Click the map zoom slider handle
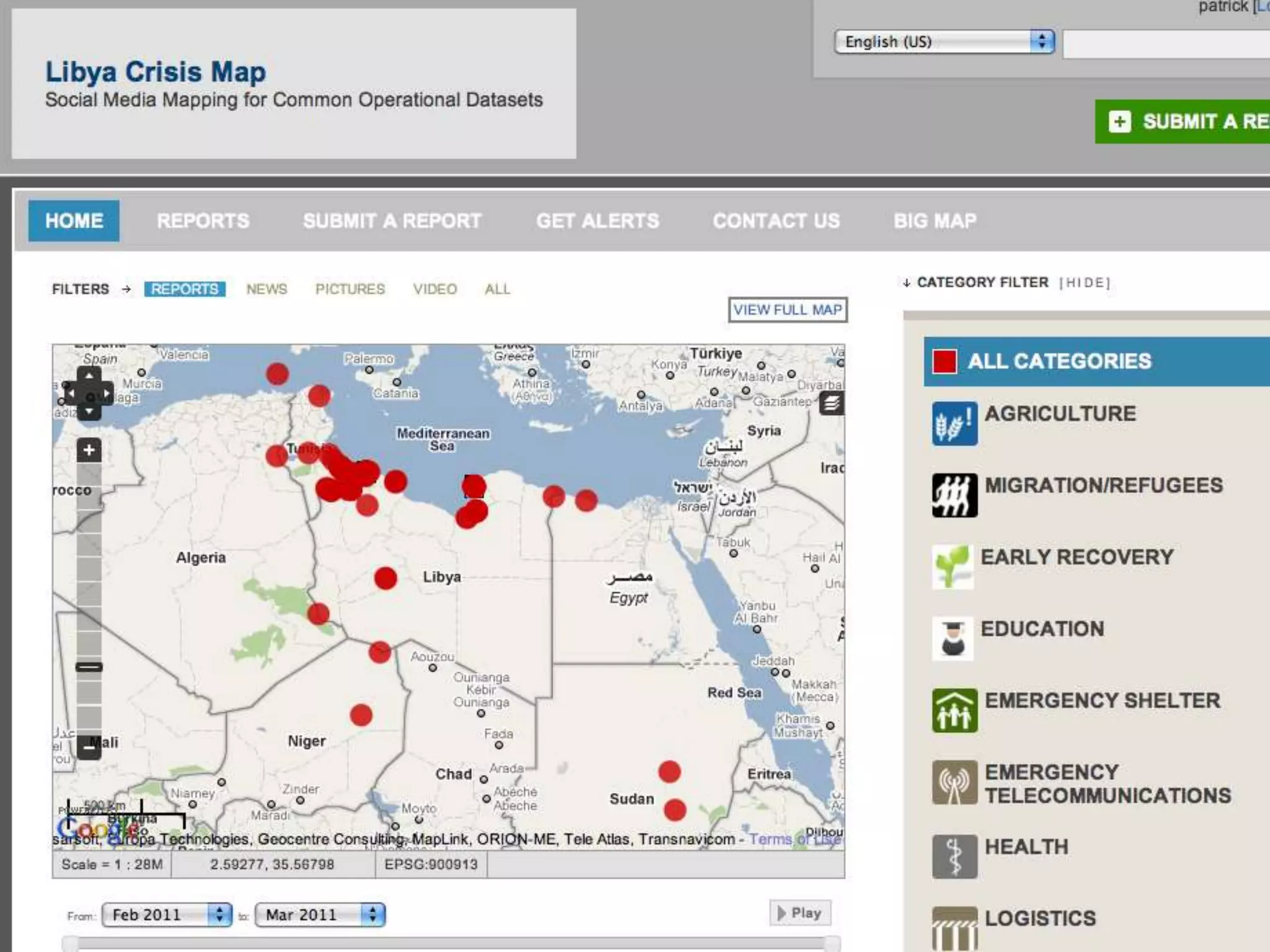1270x952 pixels. click(89, 667)
